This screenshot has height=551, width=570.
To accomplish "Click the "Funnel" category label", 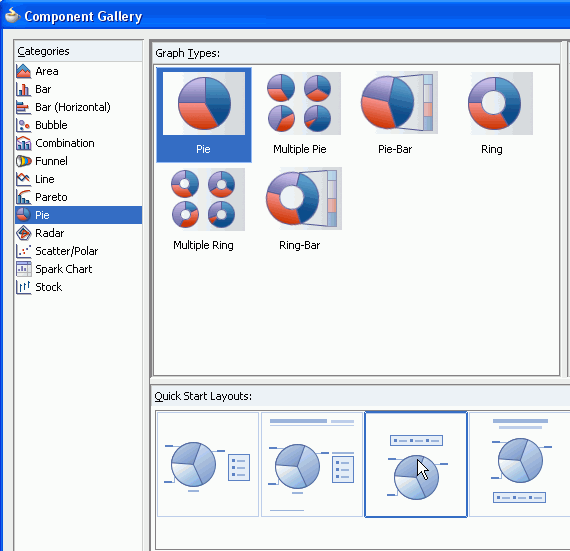I will tap(51, 161).
